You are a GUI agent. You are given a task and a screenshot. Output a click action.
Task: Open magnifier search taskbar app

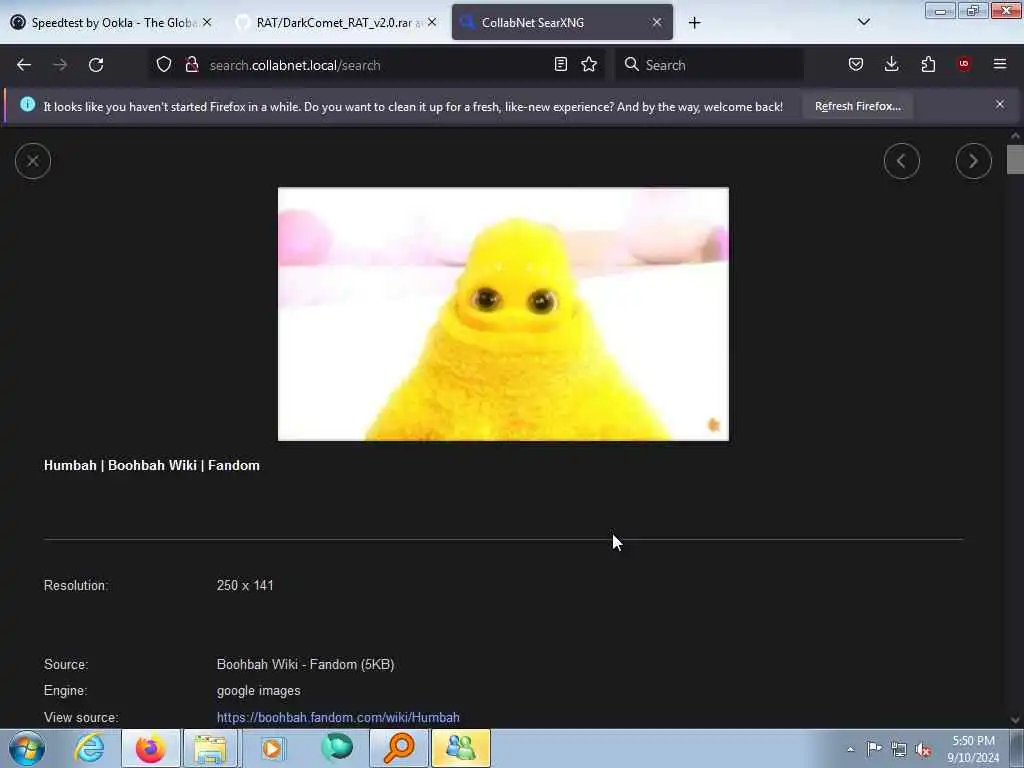398,748
